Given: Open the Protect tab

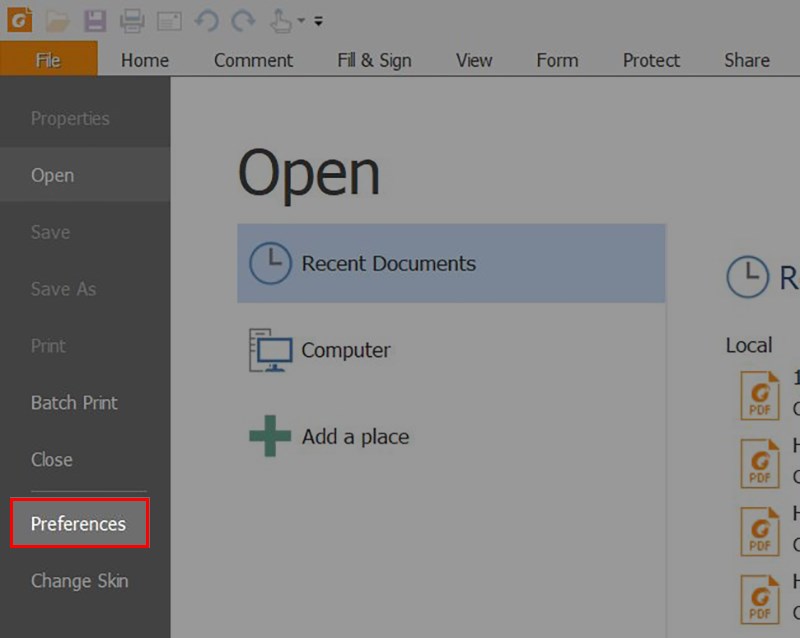Looking at the screenshot, I should click(x=651, y=60).
